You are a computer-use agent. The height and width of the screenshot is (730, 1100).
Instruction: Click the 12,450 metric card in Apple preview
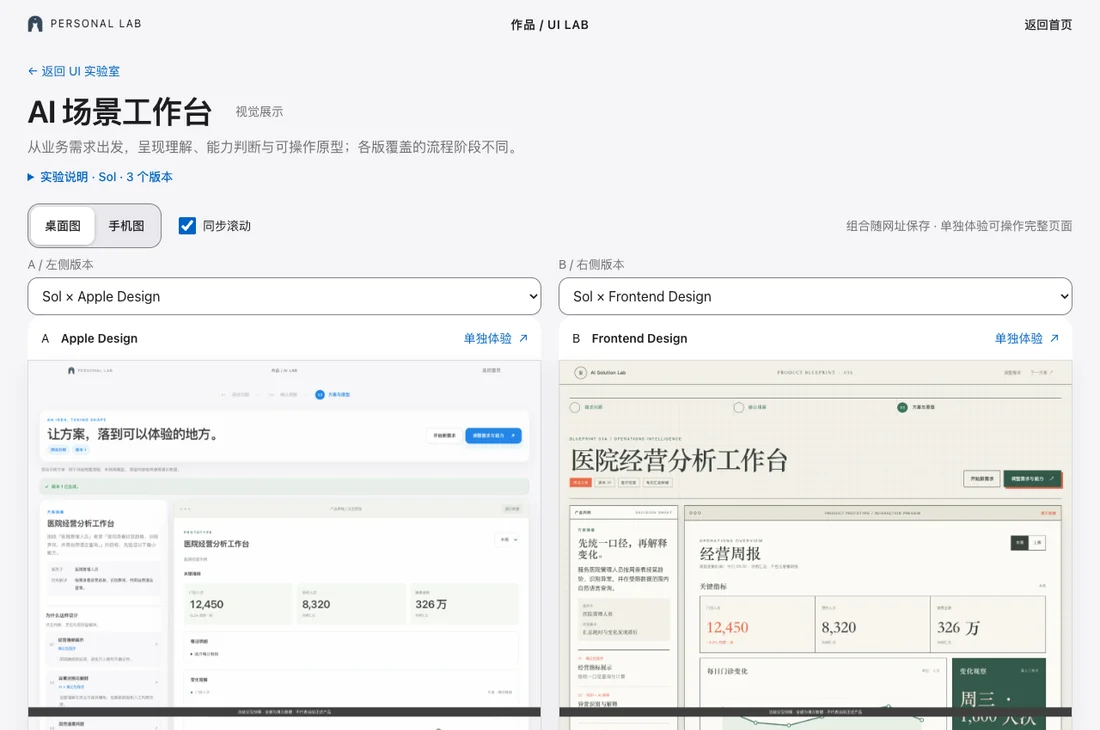(237, 603)
